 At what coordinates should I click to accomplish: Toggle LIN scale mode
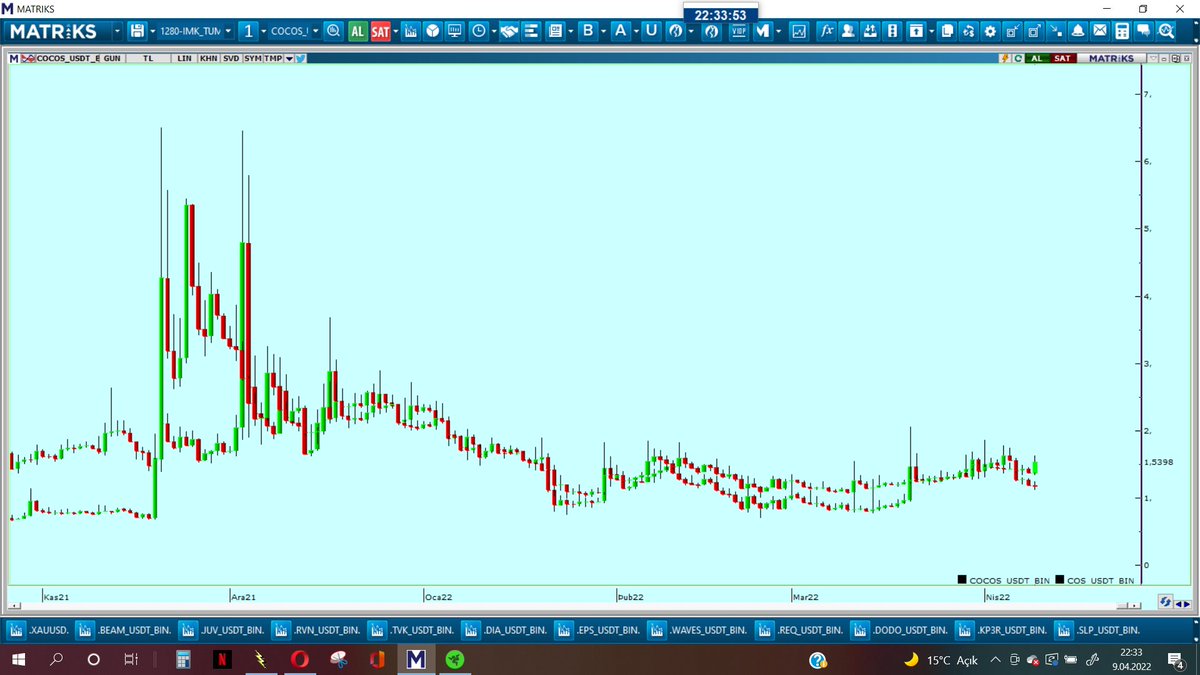pos(184,58)
